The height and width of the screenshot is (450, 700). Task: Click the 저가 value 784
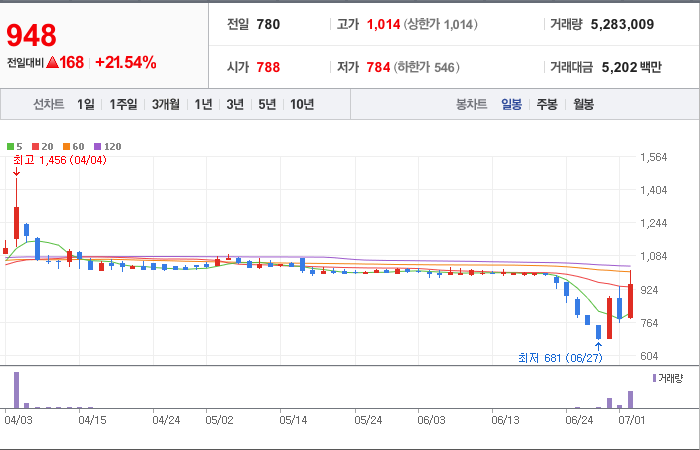point(379,67)
